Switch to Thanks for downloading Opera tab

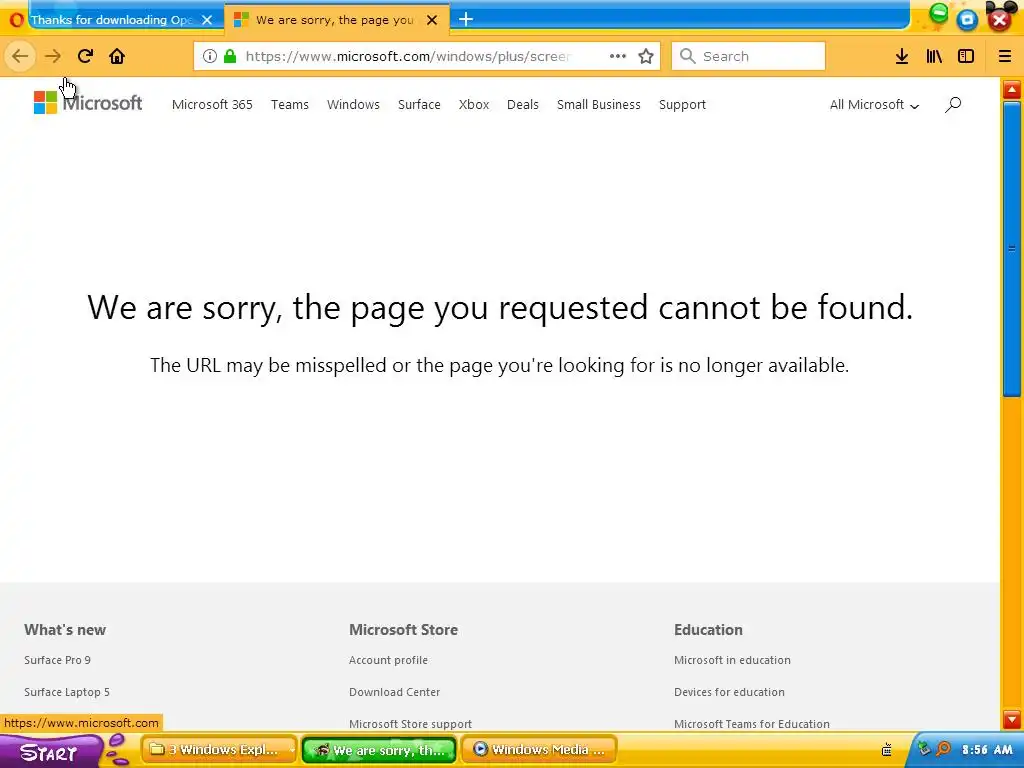[111, 20]
